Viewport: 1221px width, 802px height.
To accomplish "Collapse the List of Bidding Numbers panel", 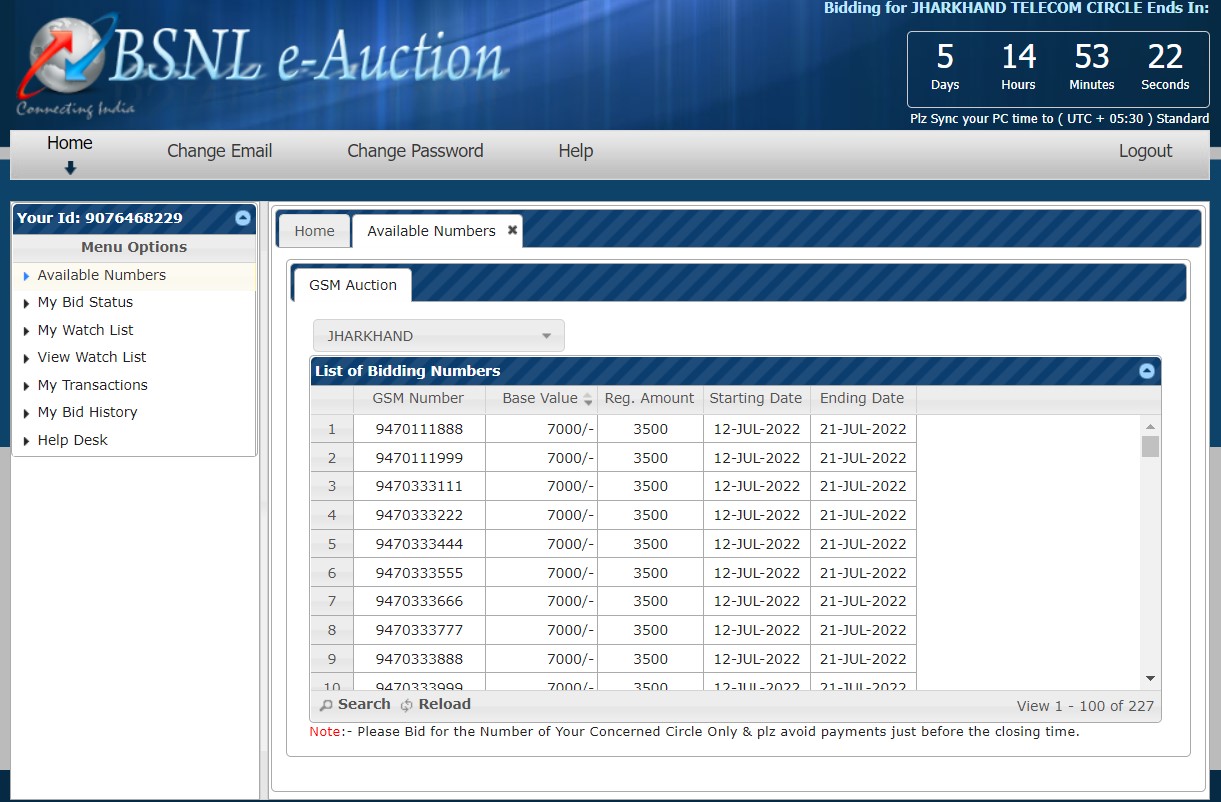I will (x=1147, y=371).
